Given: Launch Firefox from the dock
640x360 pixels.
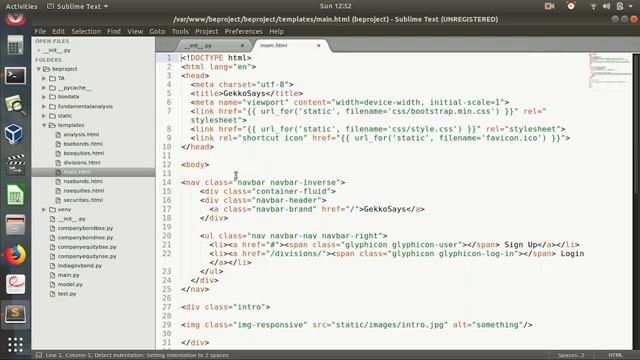Looking at the screenshot, I should (15, 255).
